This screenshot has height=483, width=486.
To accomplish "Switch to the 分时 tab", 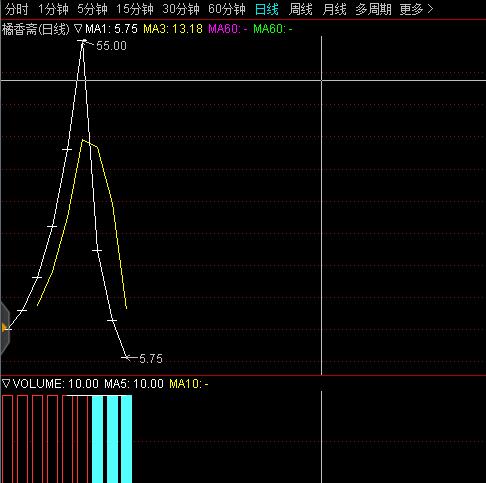I will click(x=17, y=9).
